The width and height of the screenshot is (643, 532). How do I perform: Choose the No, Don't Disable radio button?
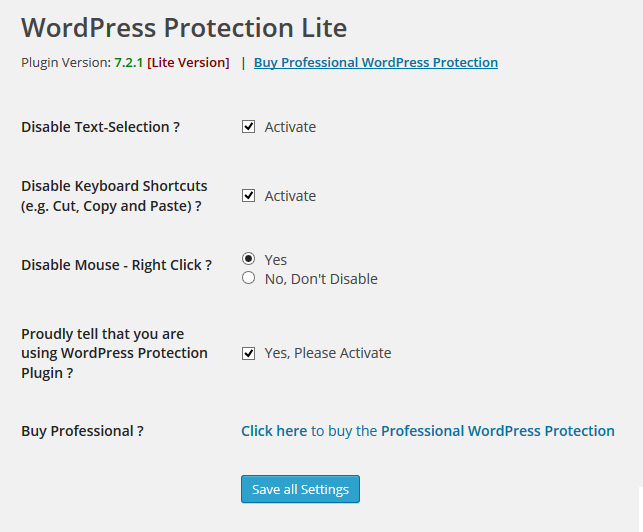[x=248, y=278]
